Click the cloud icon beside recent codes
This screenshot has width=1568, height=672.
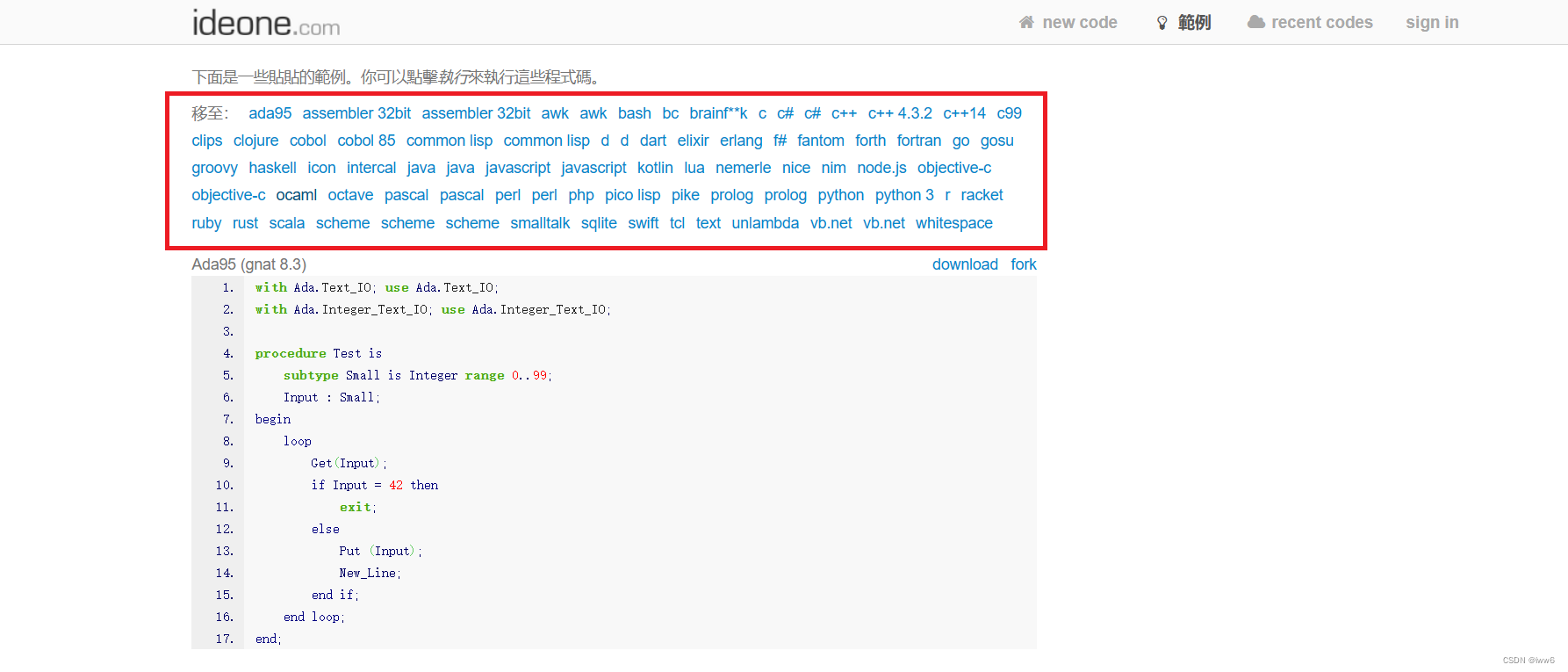(1256, 22)
